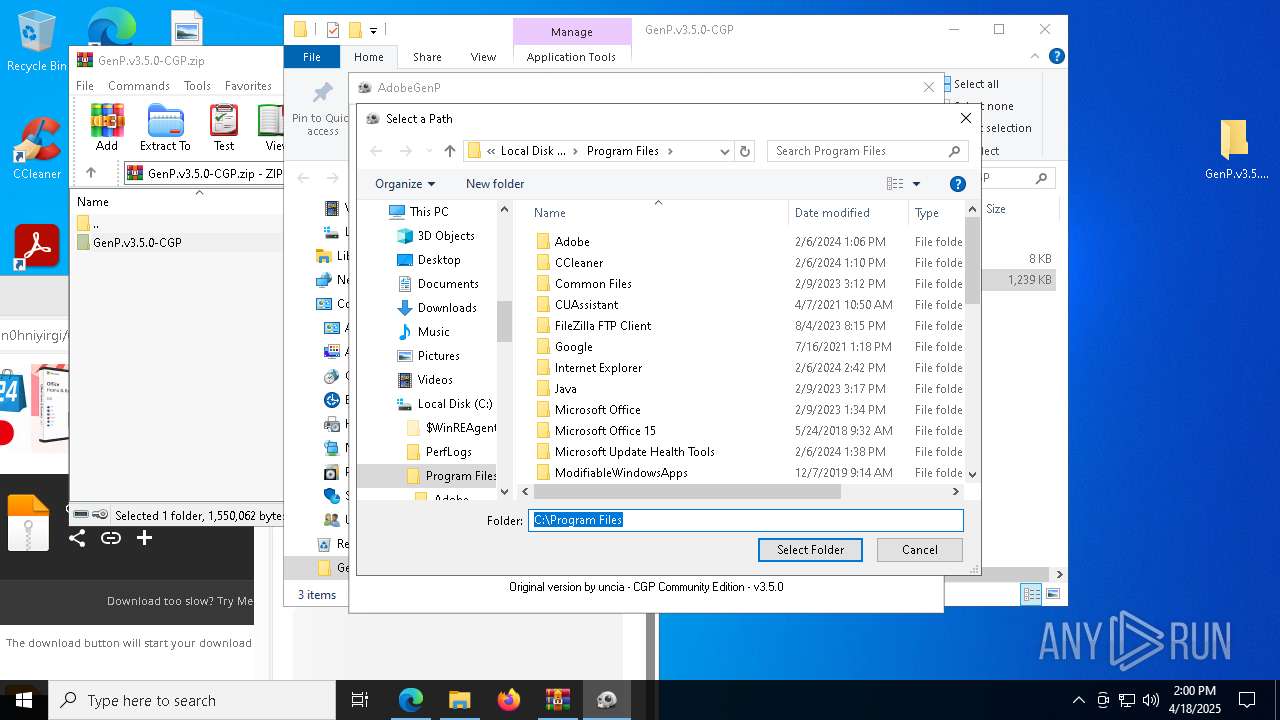Click Local Disk breadcrumb in address bar

[533, 151]
